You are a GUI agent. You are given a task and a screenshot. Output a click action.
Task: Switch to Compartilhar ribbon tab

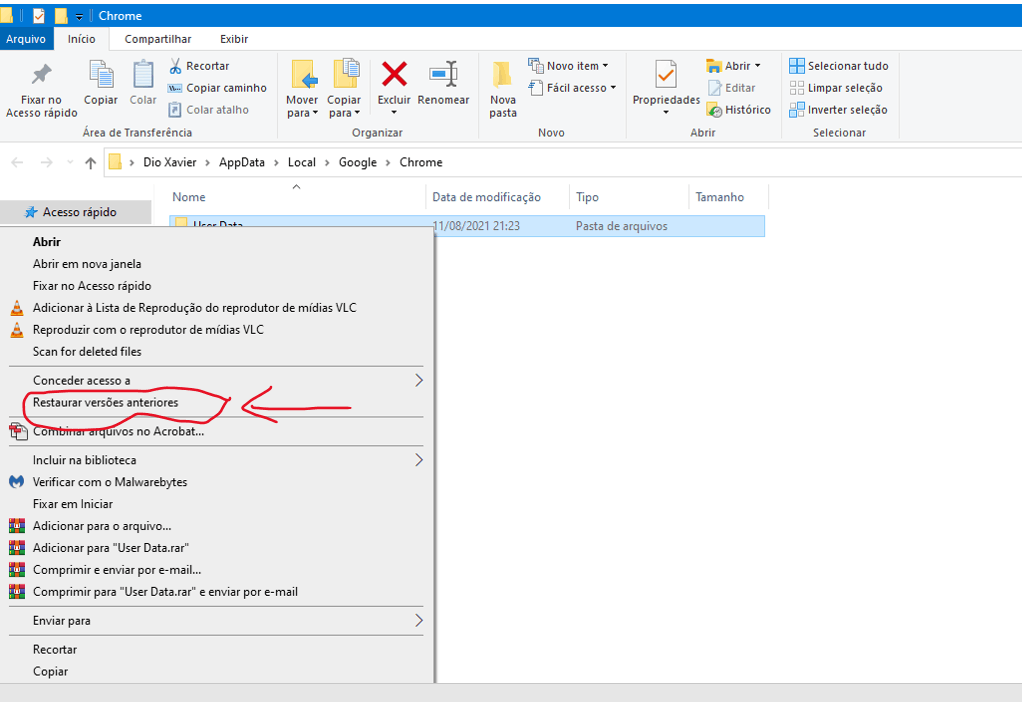(158, 39)
